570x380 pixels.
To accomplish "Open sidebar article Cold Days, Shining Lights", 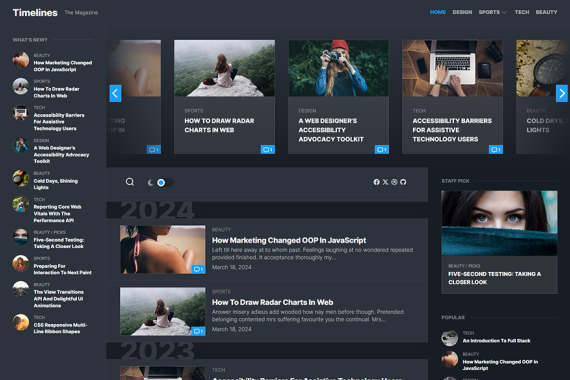I will coord(56,184).
